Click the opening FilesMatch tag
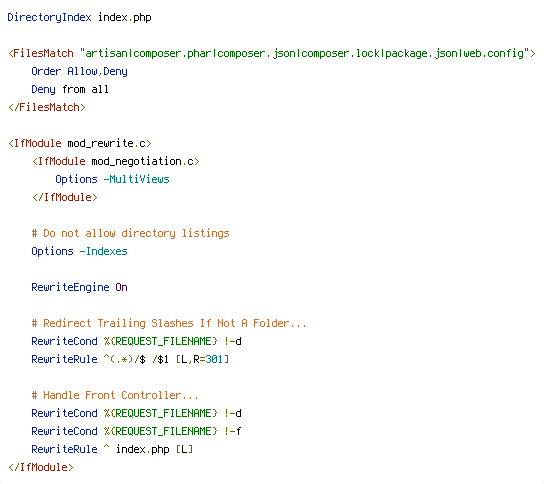 point(272,53)
